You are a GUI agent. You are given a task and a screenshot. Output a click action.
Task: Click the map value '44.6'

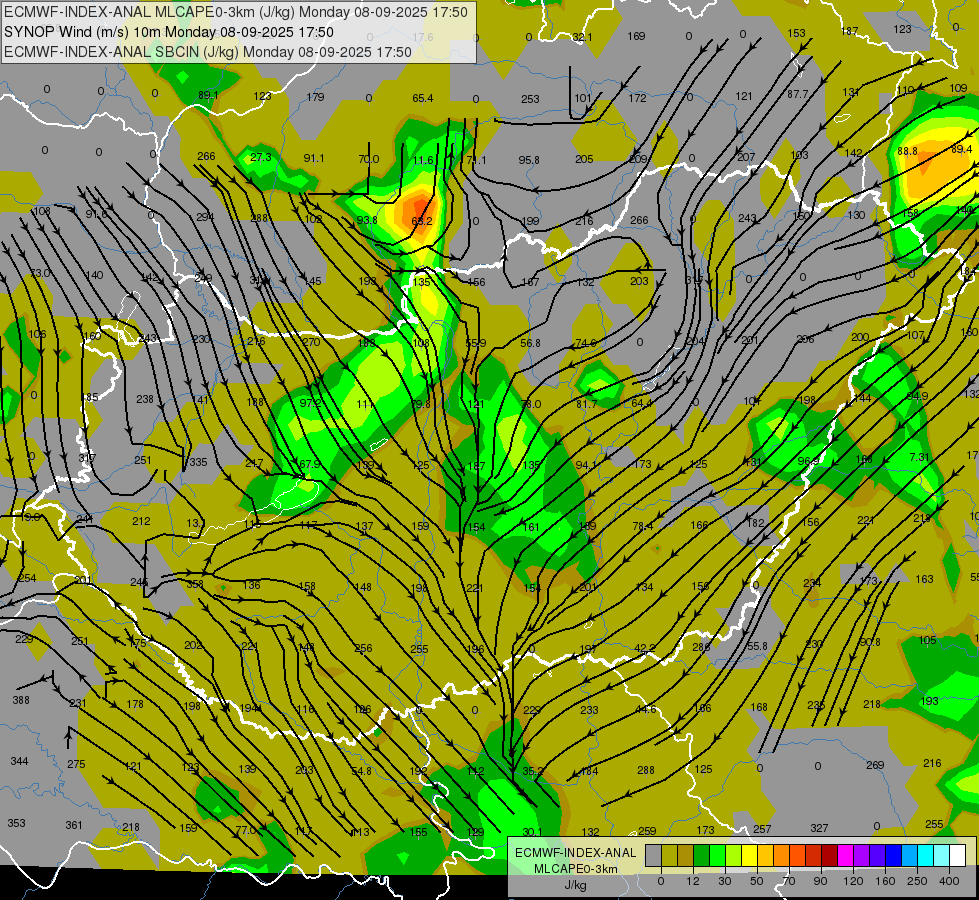pos(646,709)
